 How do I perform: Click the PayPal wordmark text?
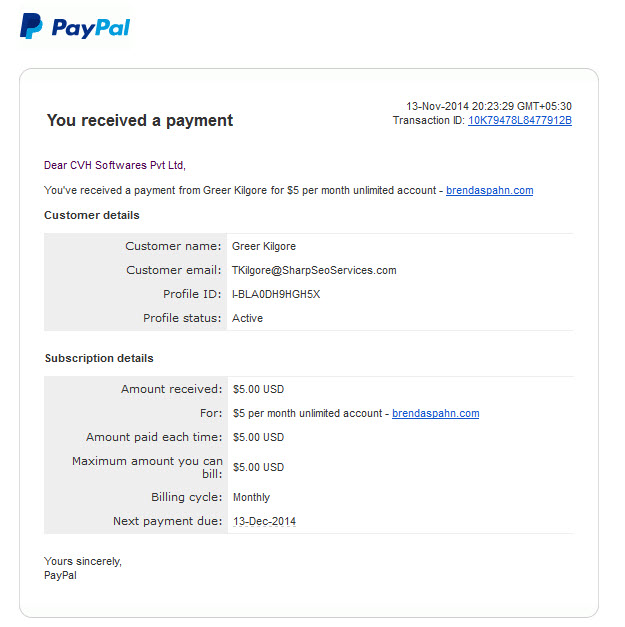pos(91,28)
